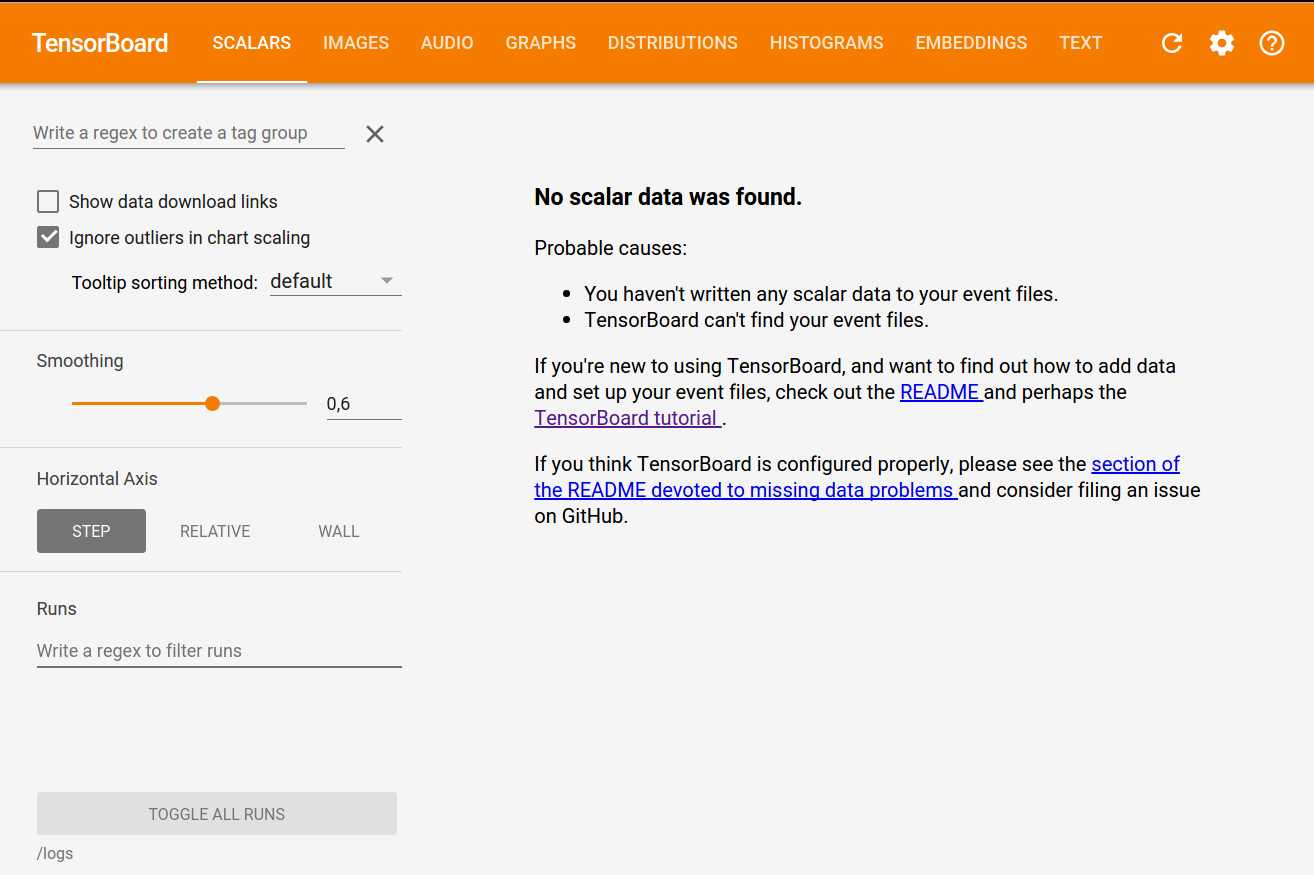This screenshot has height=875, width=1314.
Task: Enable Show data download links checkbox
Action: (x=48, y=202)
